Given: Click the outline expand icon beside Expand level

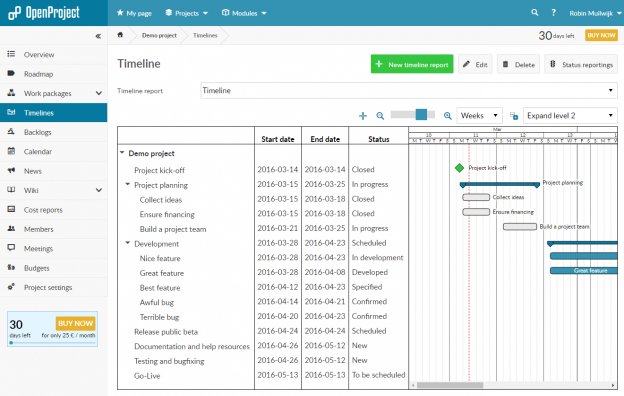Looking at the screenshot, I should (x=514, y=116).
